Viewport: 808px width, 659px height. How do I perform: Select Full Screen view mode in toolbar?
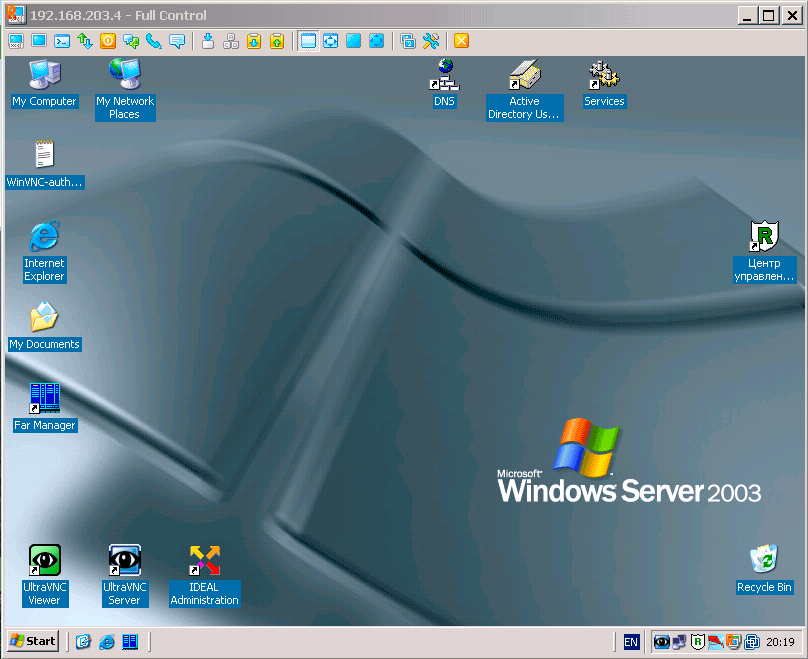[x=354, y=41]
